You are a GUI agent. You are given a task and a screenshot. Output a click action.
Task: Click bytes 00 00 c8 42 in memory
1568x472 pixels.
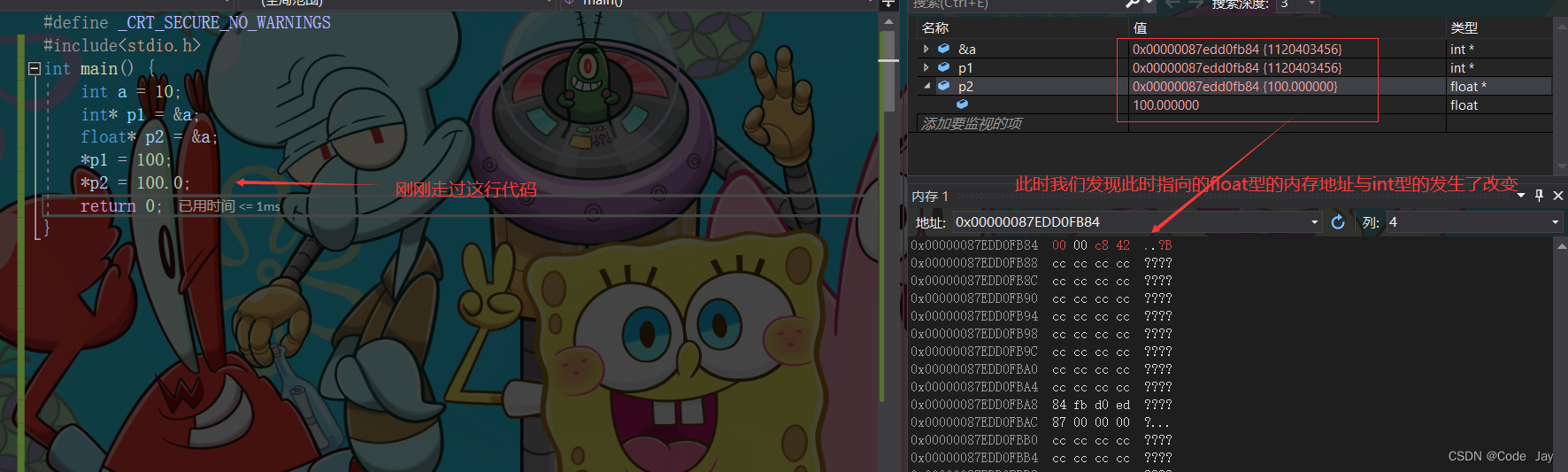click(x=1091, y=245)
